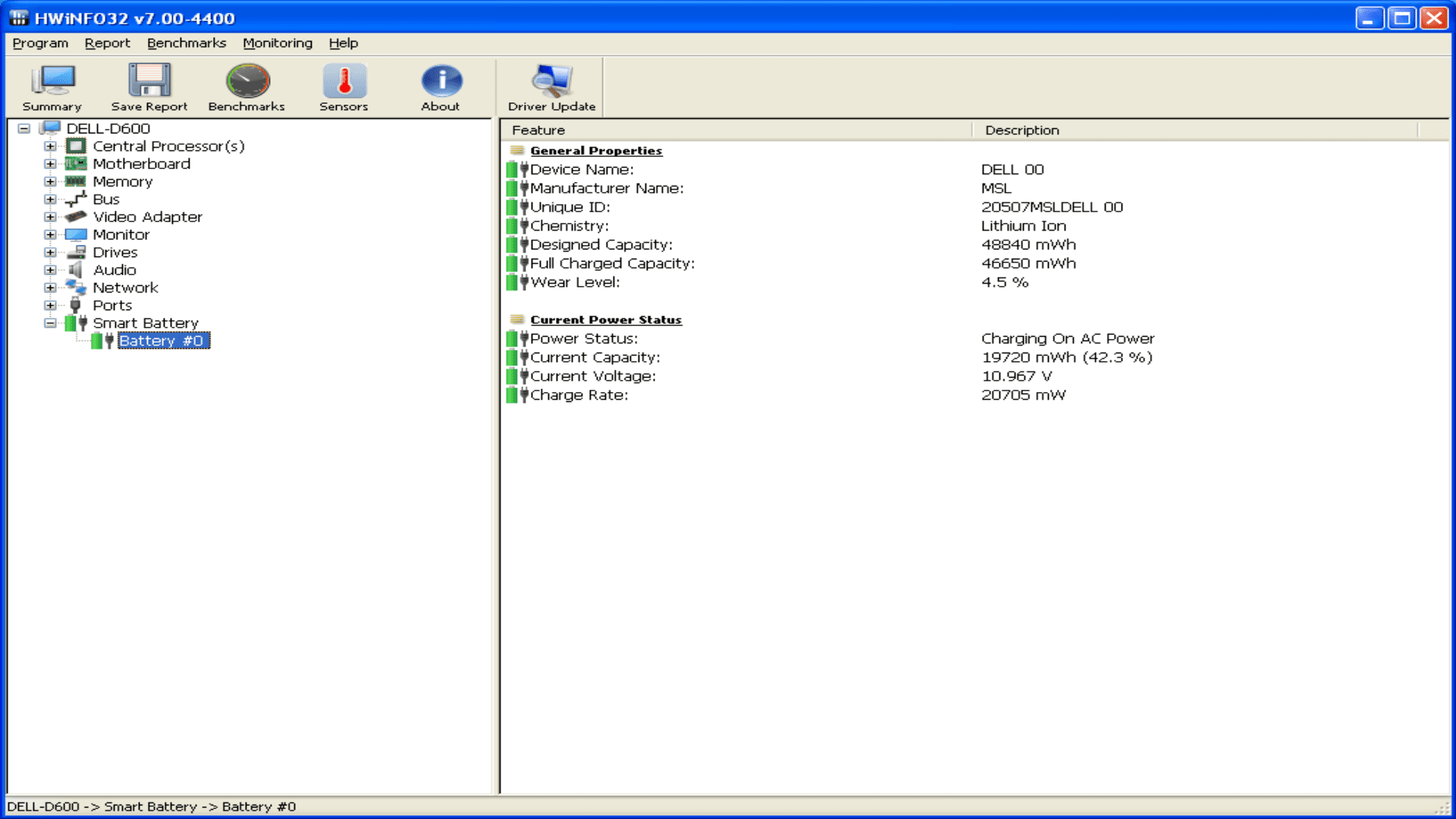Click the Save Report floppy icon
This screenshot has width=1456, height=819.
pos(149,80)
